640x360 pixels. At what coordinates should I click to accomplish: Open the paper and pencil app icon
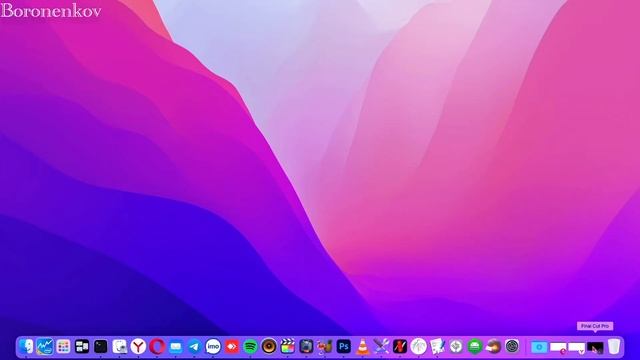[437, 347]
